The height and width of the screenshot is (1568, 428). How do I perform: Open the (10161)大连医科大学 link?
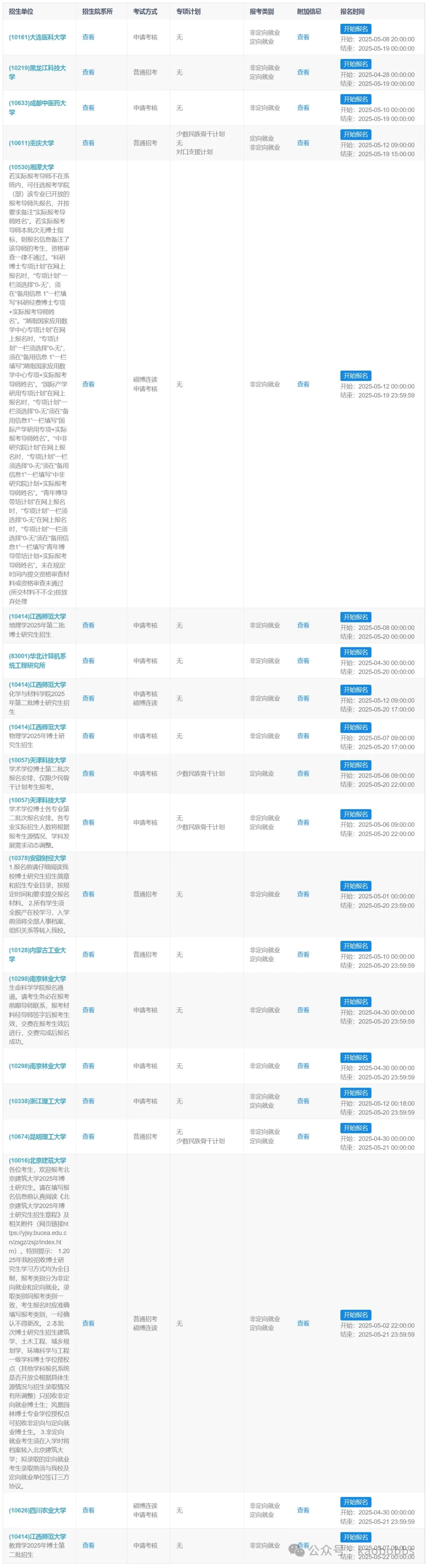click(x=37, y=37)
